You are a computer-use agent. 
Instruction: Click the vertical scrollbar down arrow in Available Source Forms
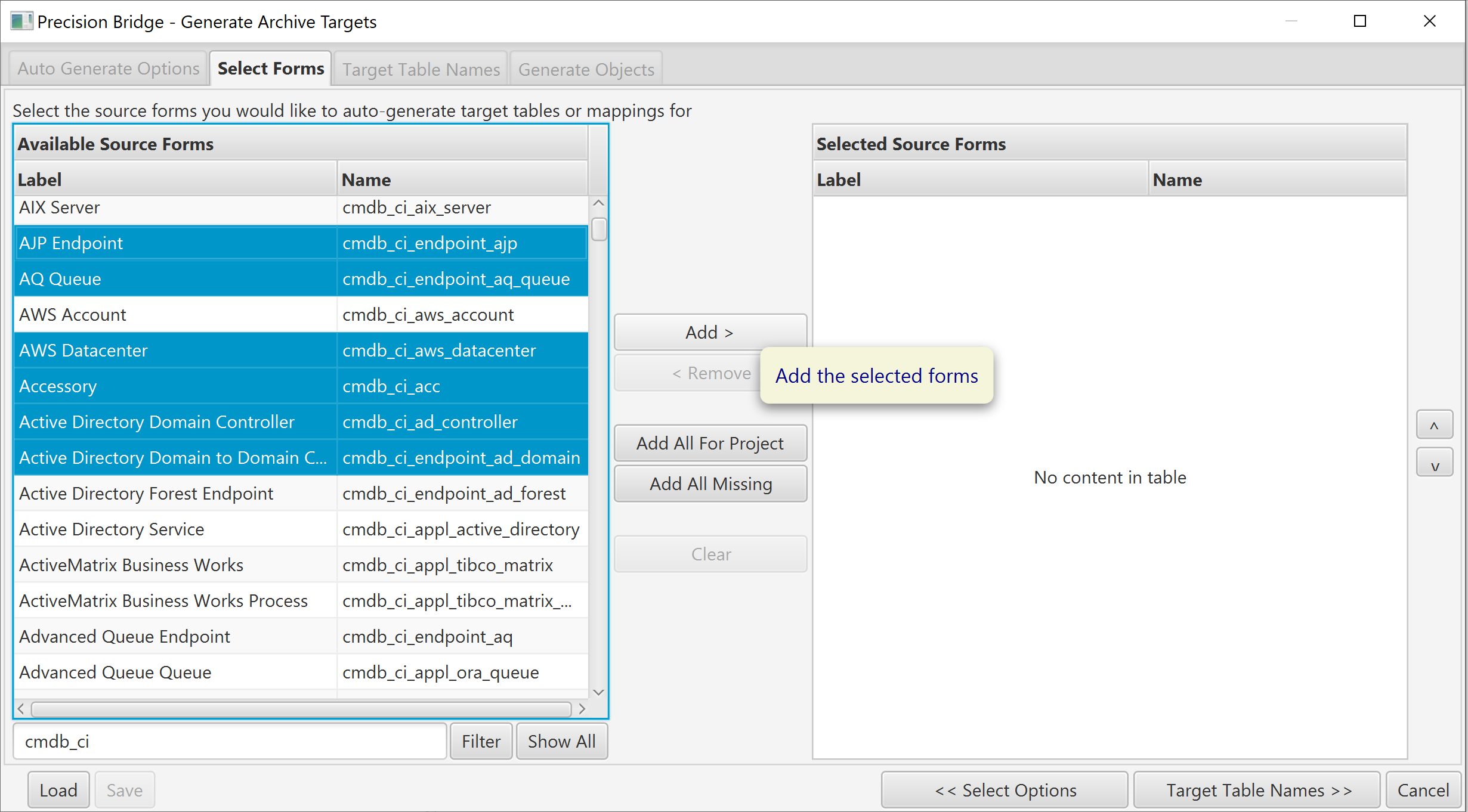598,692
